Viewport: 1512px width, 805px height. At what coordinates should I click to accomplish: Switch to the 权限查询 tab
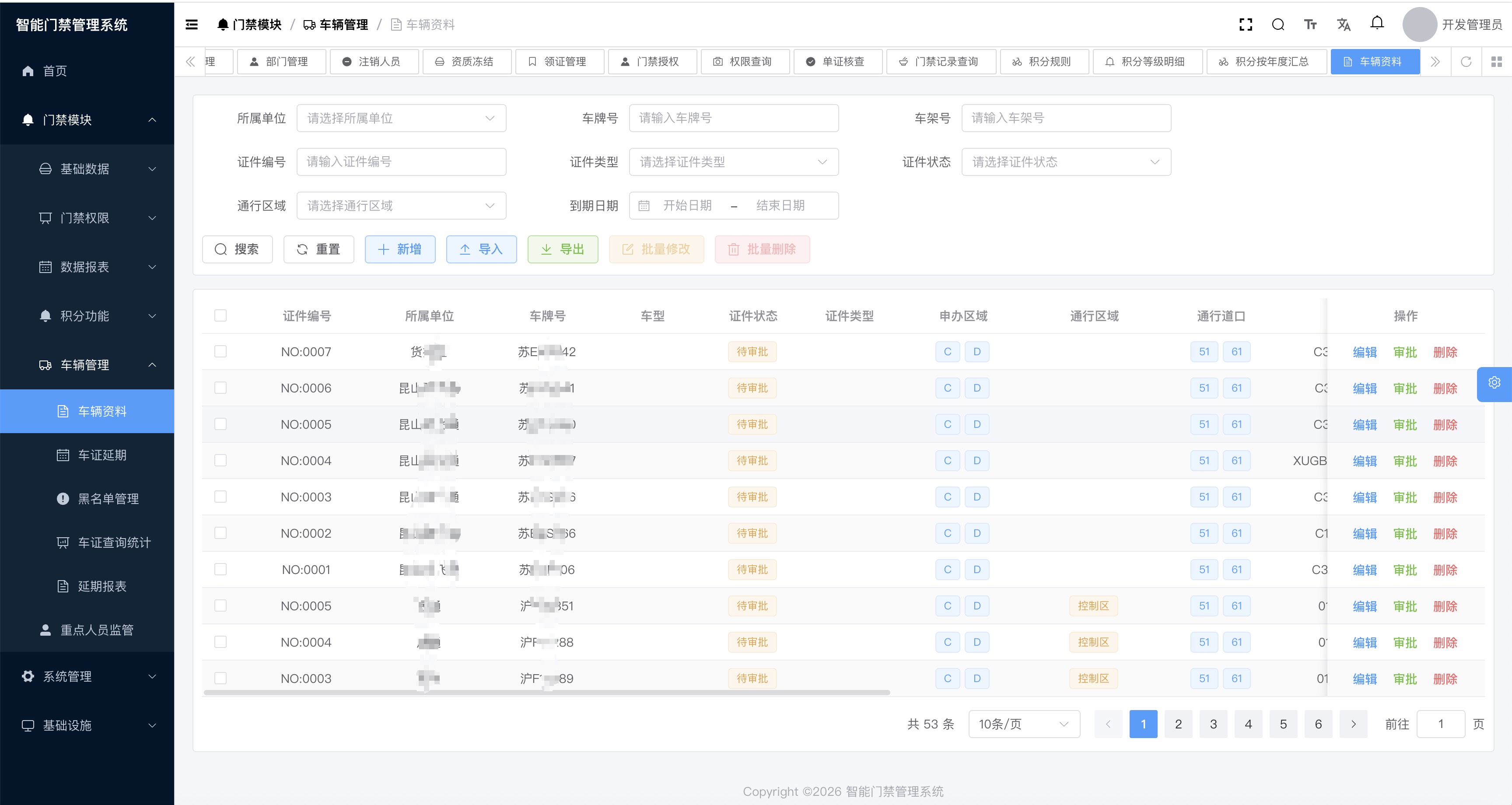coord(745,62)
